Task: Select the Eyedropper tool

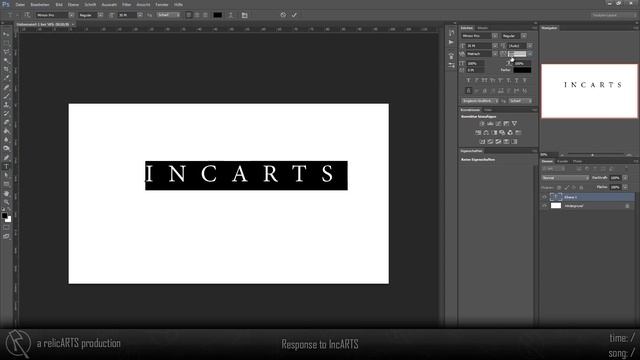Action: click(6, 78)
